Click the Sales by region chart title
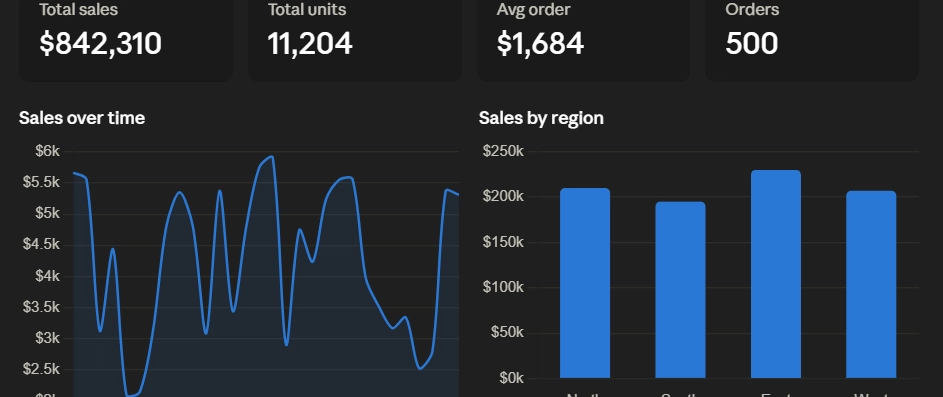This screenshot has width=943, height=397. click(x=541, y=118)
